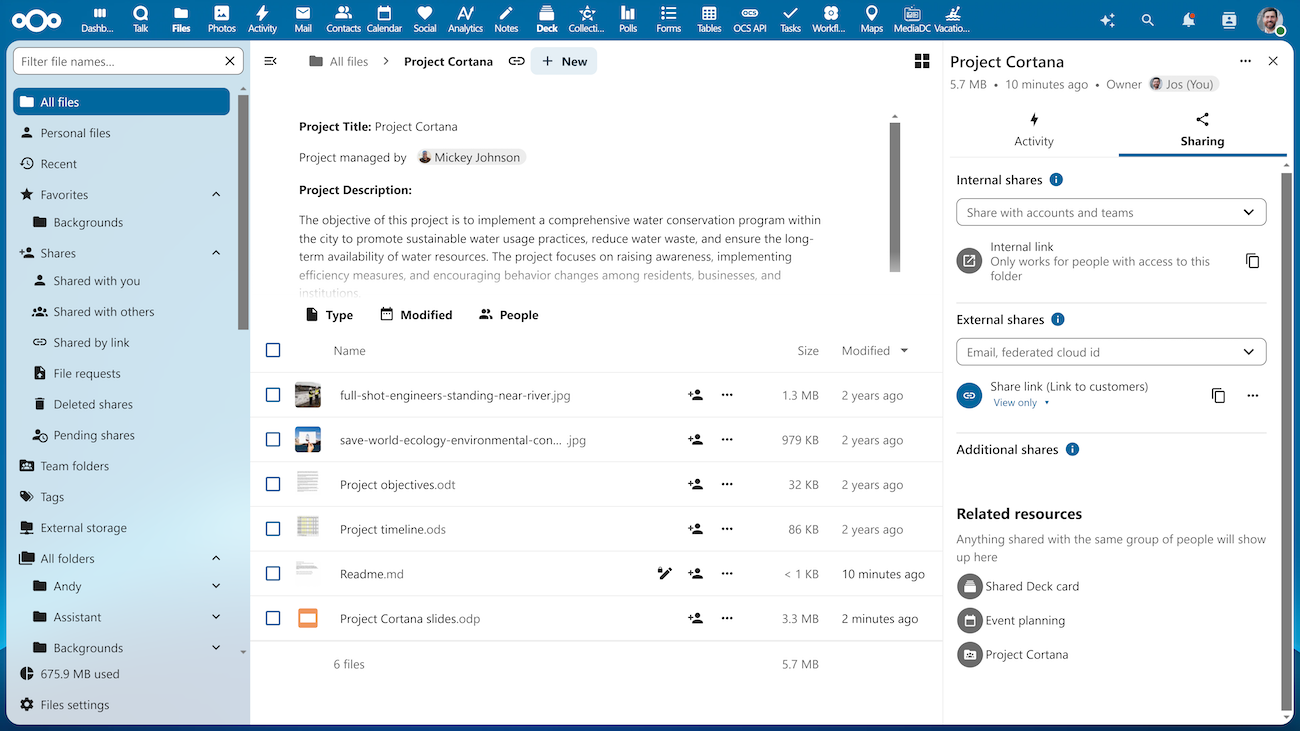
Task: Click the New button
Action: (x=564, y=61)
